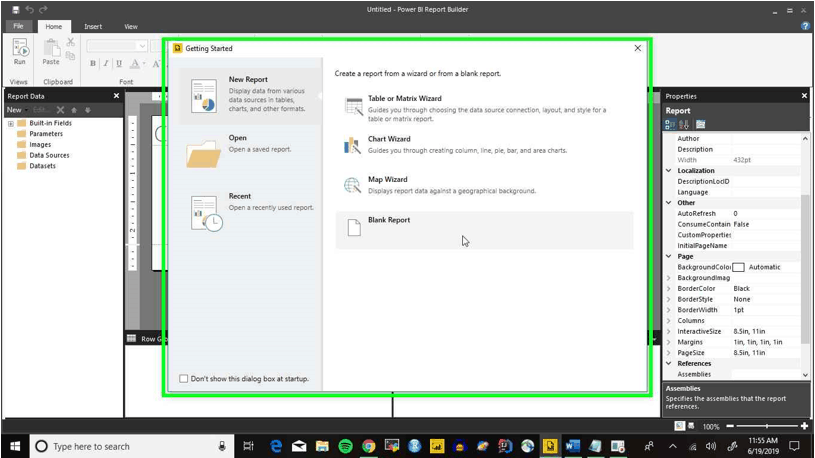Select the Table or Matrix Wizard option
Image resolution: width=815 pixels, height=458 pixels.
point(484,108)
